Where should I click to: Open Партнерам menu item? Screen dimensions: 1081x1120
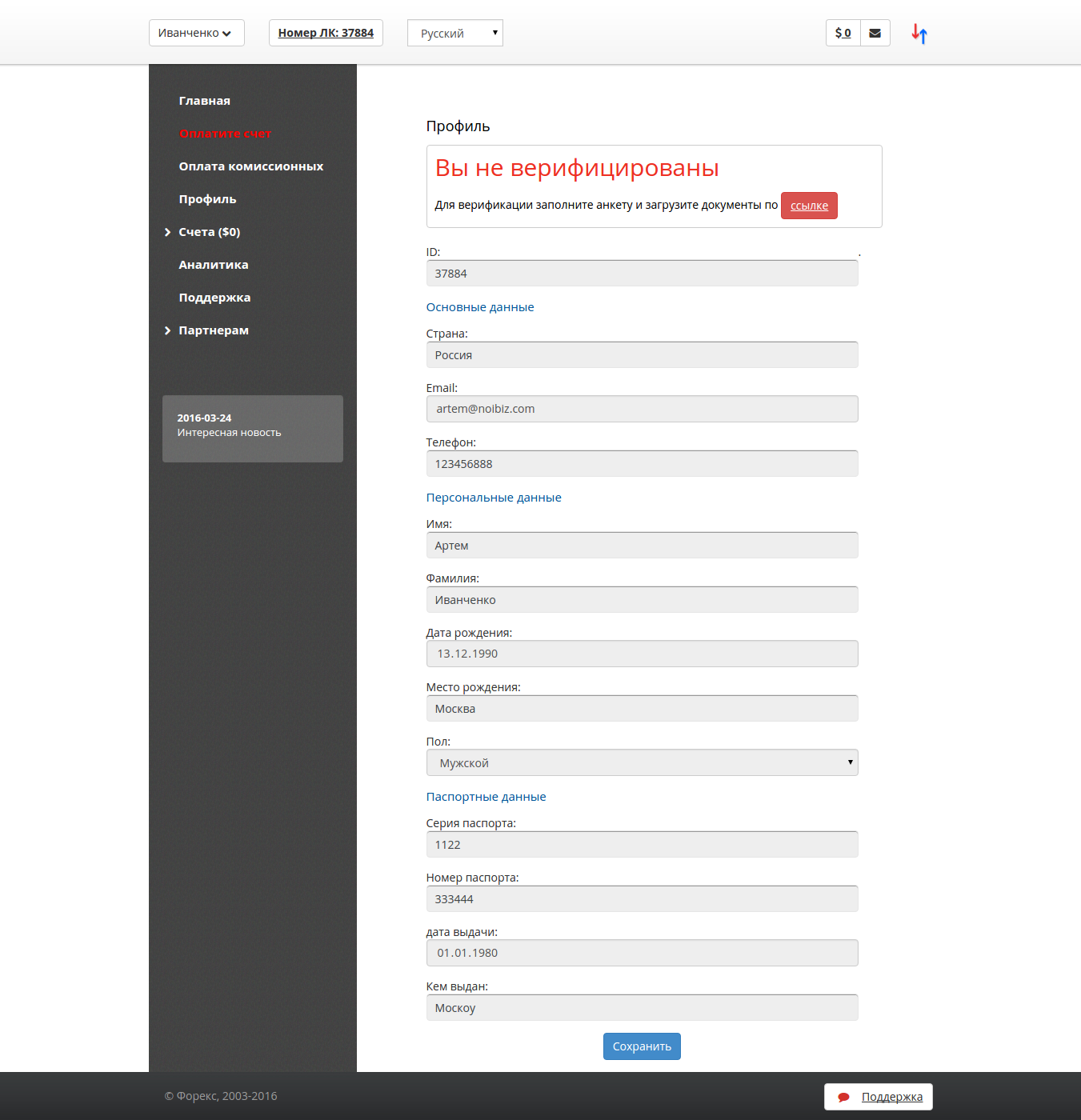[x=214, y=330]
